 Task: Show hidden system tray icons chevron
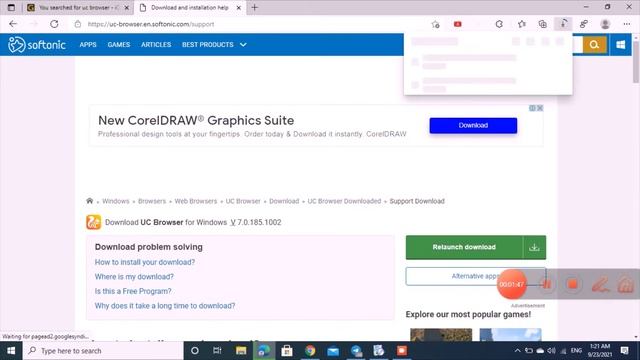click(517, 351)
